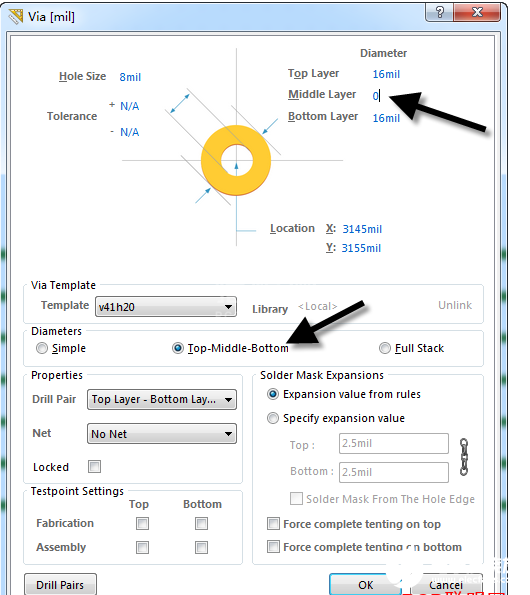The image size is (530, 595).
Task: Open the Template v41h20 dropdown
Action: [166, 307]
